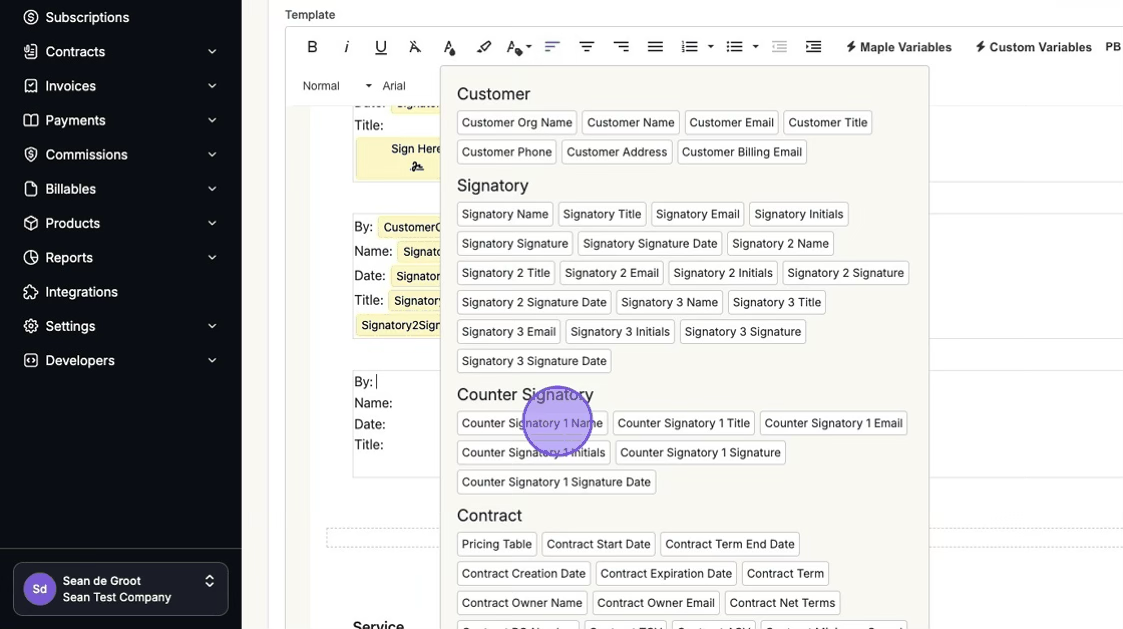Viewport: 1123px width, 629px height.
Task: Insert the Counter Signatory 1 Title variable
Action: (x=683, y=423)
